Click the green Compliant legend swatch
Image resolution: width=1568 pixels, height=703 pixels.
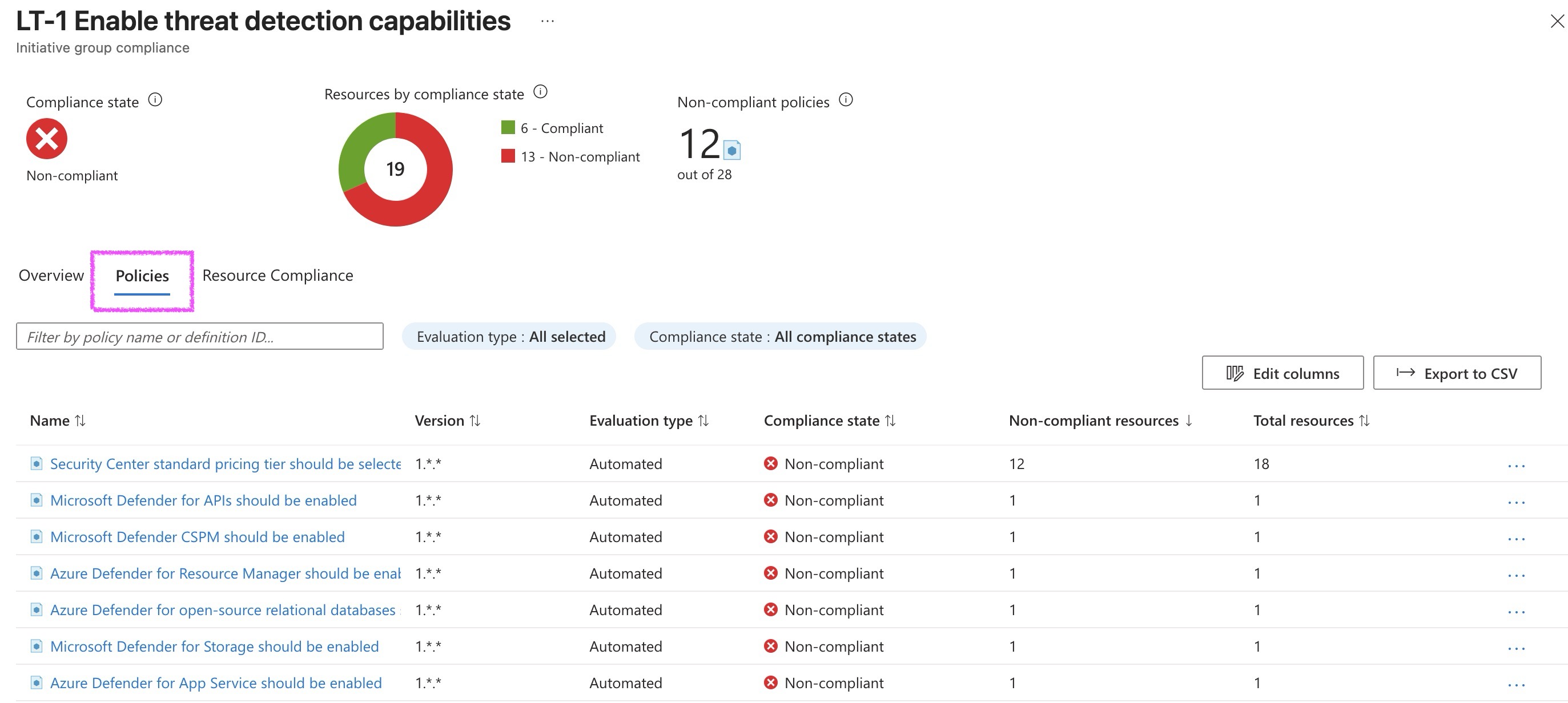click(508, 127)
